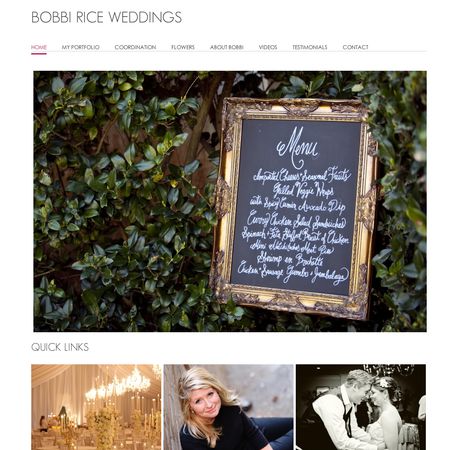Open the Contact page

click(x=355, y=47)
